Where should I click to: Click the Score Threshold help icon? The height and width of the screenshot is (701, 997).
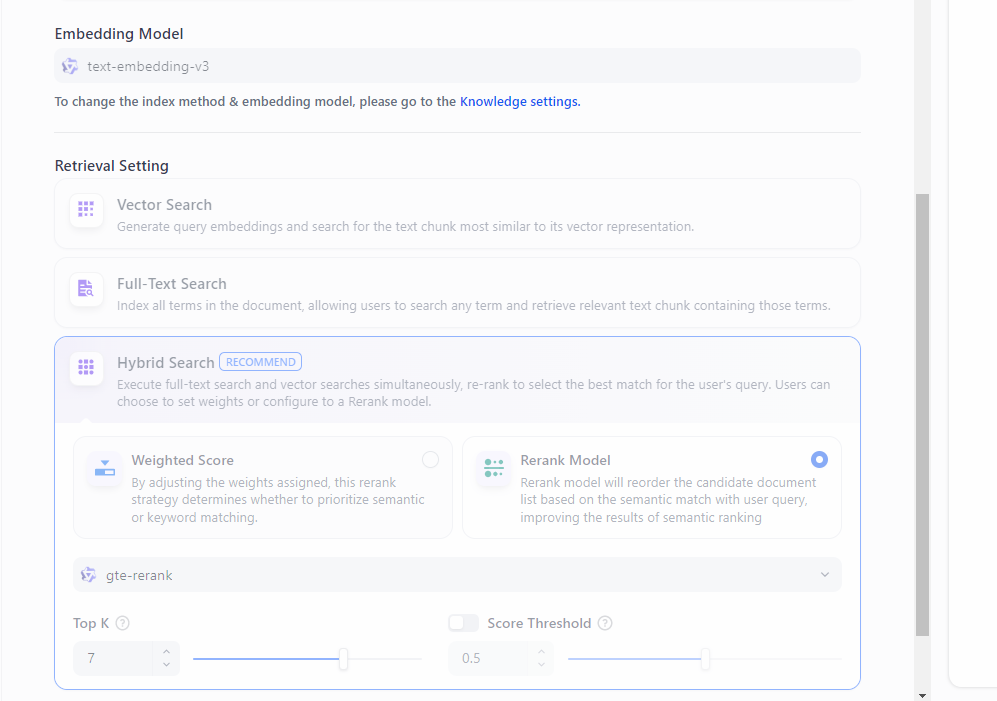(x=605, y=623)
